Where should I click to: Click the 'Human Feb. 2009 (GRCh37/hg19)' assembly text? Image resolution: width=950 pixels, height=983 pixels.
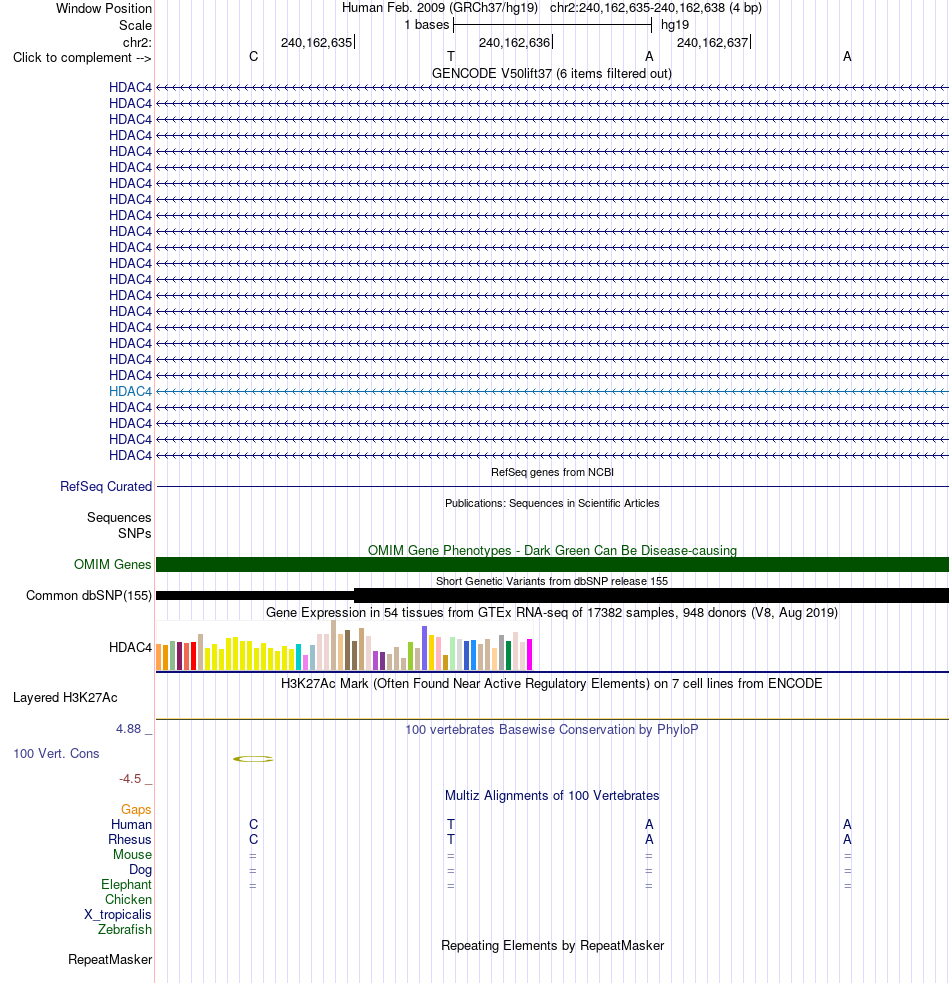coord(440,8)
